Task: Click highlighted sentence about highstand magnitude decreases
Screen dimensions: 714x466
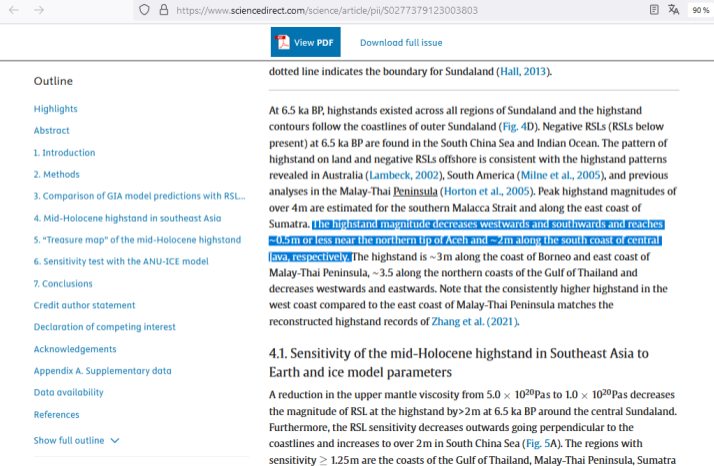Action: (x=465, y=241)
